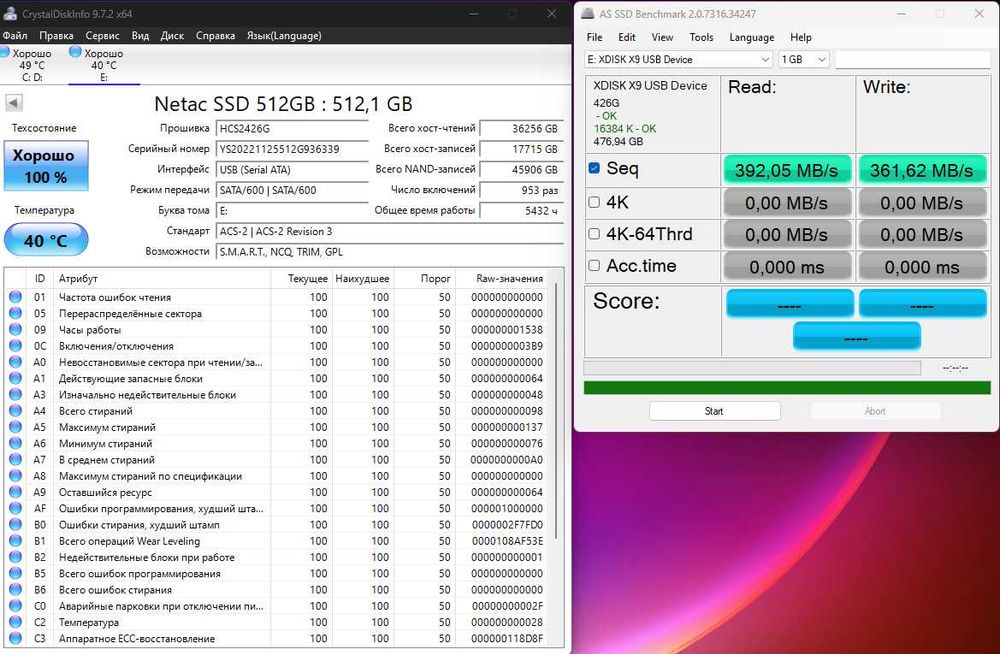
Task: Enable the 4K test checkbox
Action: click(594, 202)
